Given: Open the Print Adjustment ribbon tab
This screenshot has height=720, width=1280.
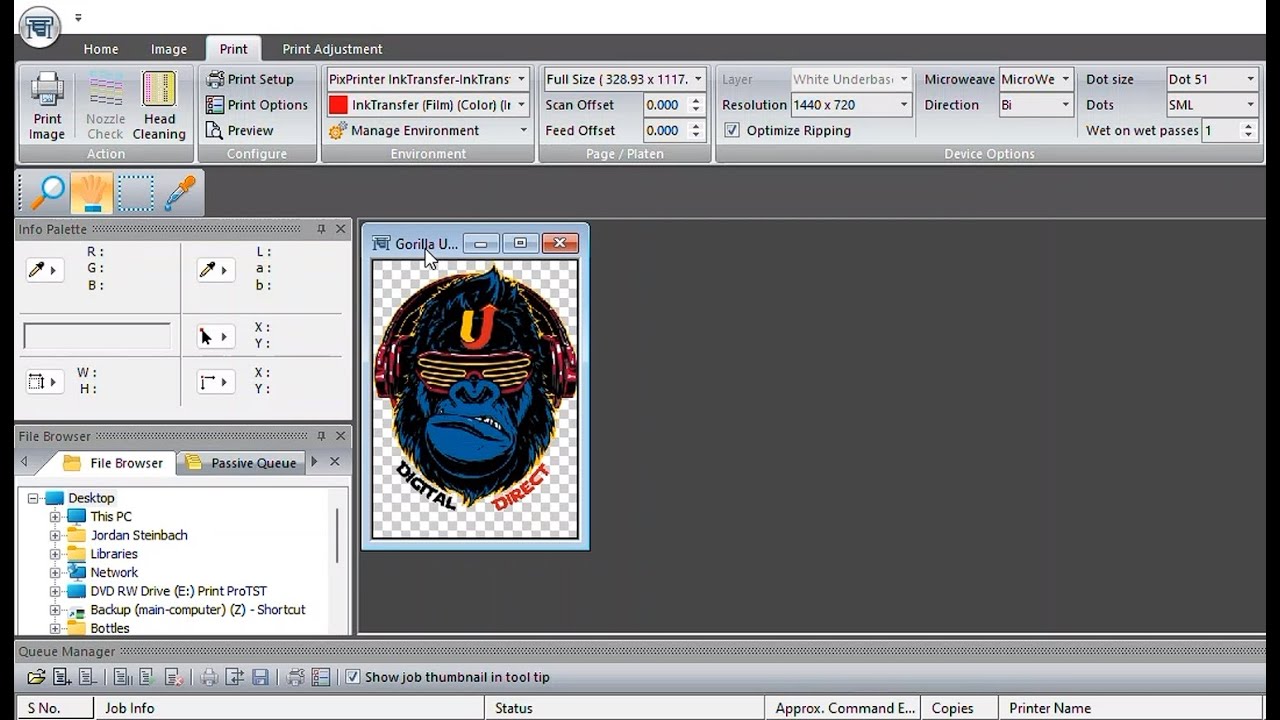Looking at the screenshot, I should pyautogui.click(x=332, y=49).
